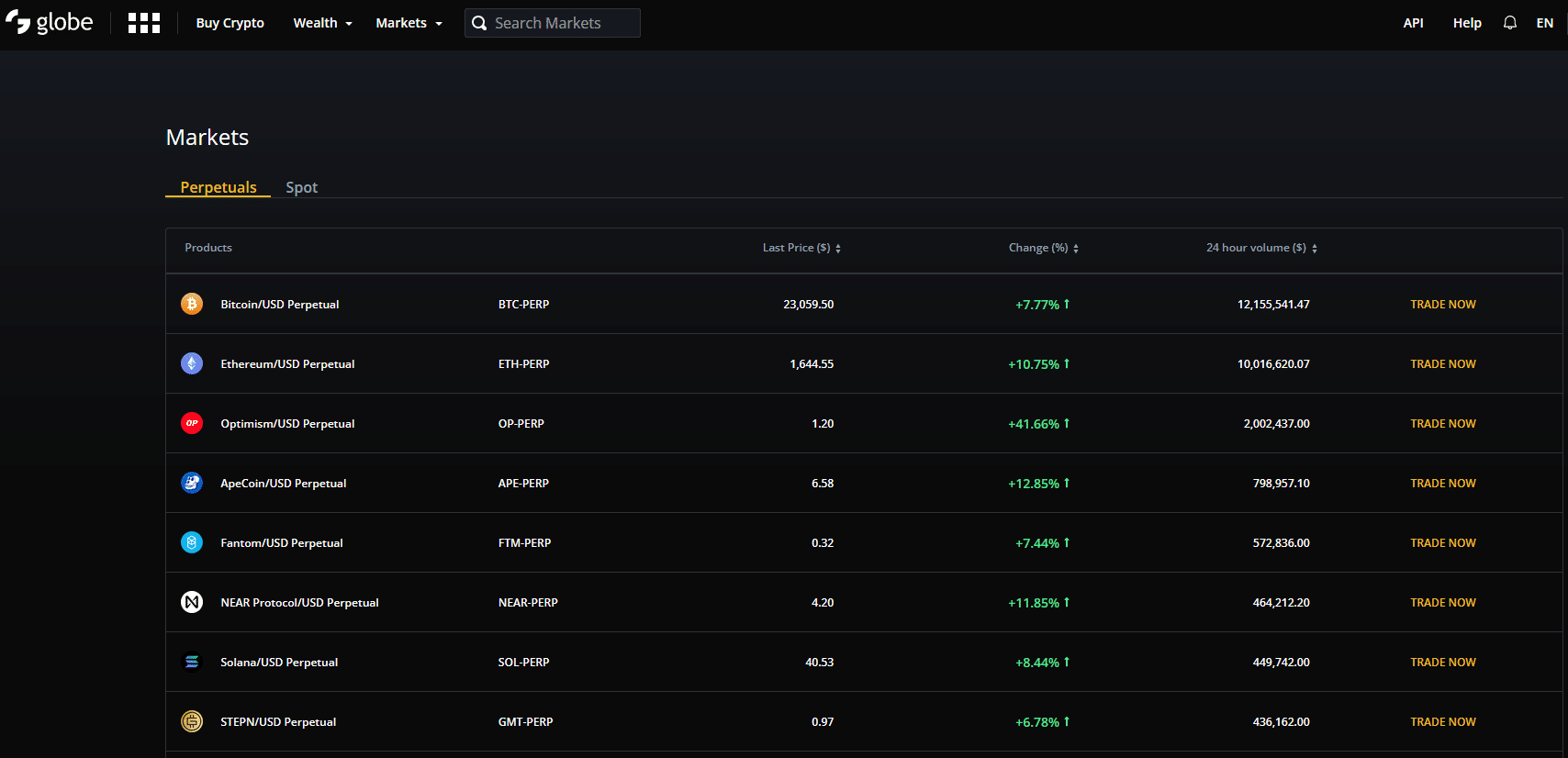Click Bitcoin volume 12,155,541.47

click(x=1273, y=304)
